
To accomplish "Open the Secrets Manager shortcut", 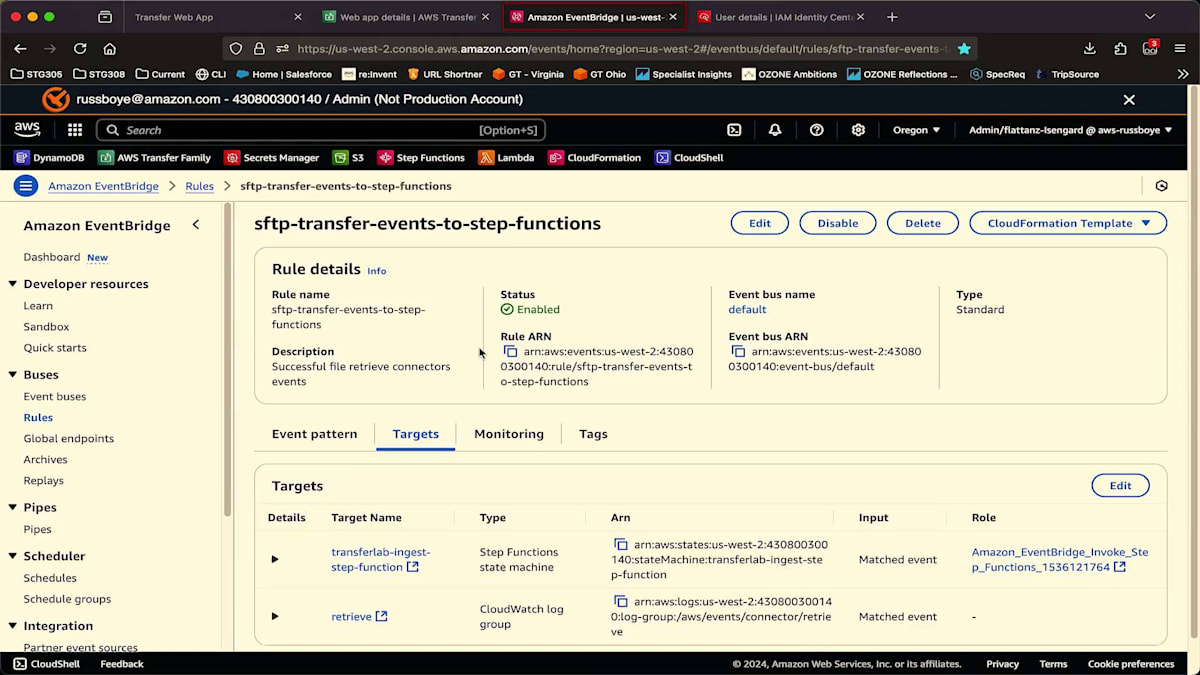I will coord(272,158).
